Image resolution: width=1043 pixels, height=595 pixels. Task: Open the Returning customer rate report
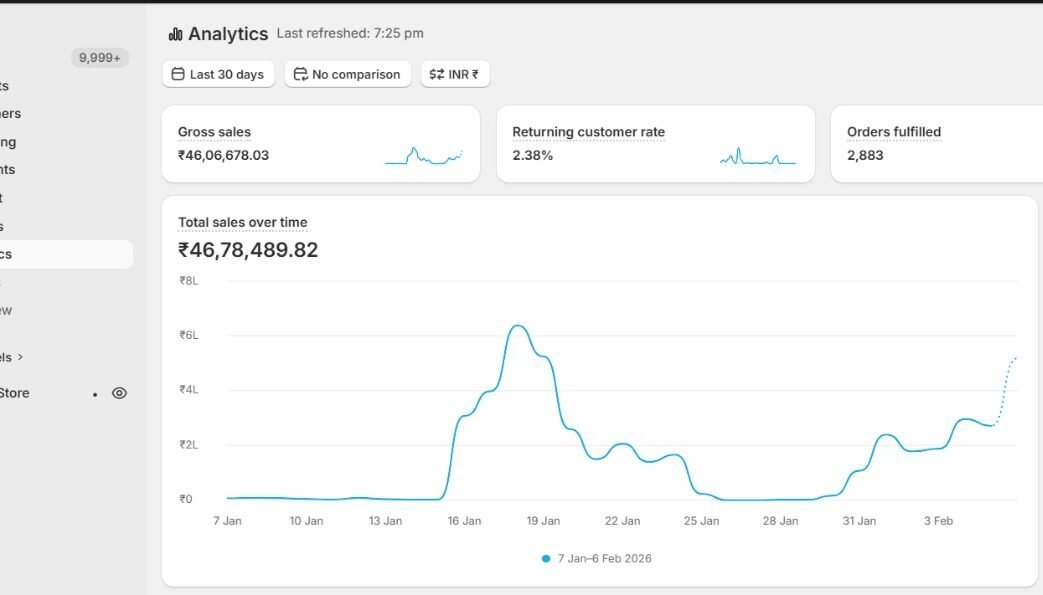point(589,132)
